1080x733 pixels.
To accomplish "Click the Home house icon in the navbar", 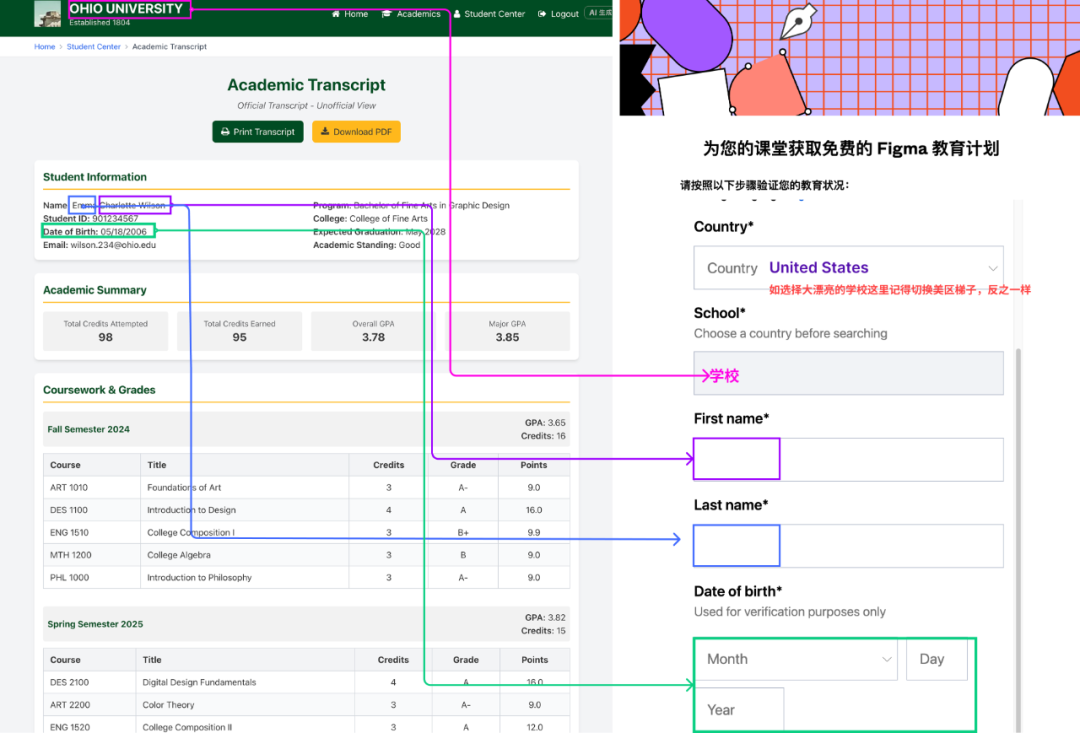I will click(336, 14).
